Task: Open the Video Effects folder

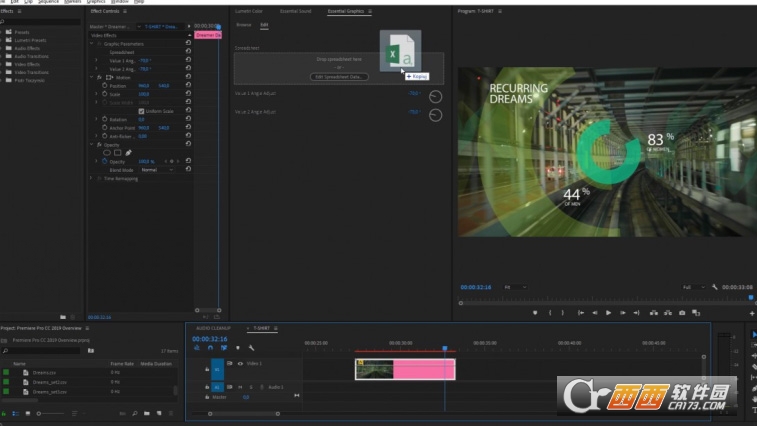Action: 27,64
